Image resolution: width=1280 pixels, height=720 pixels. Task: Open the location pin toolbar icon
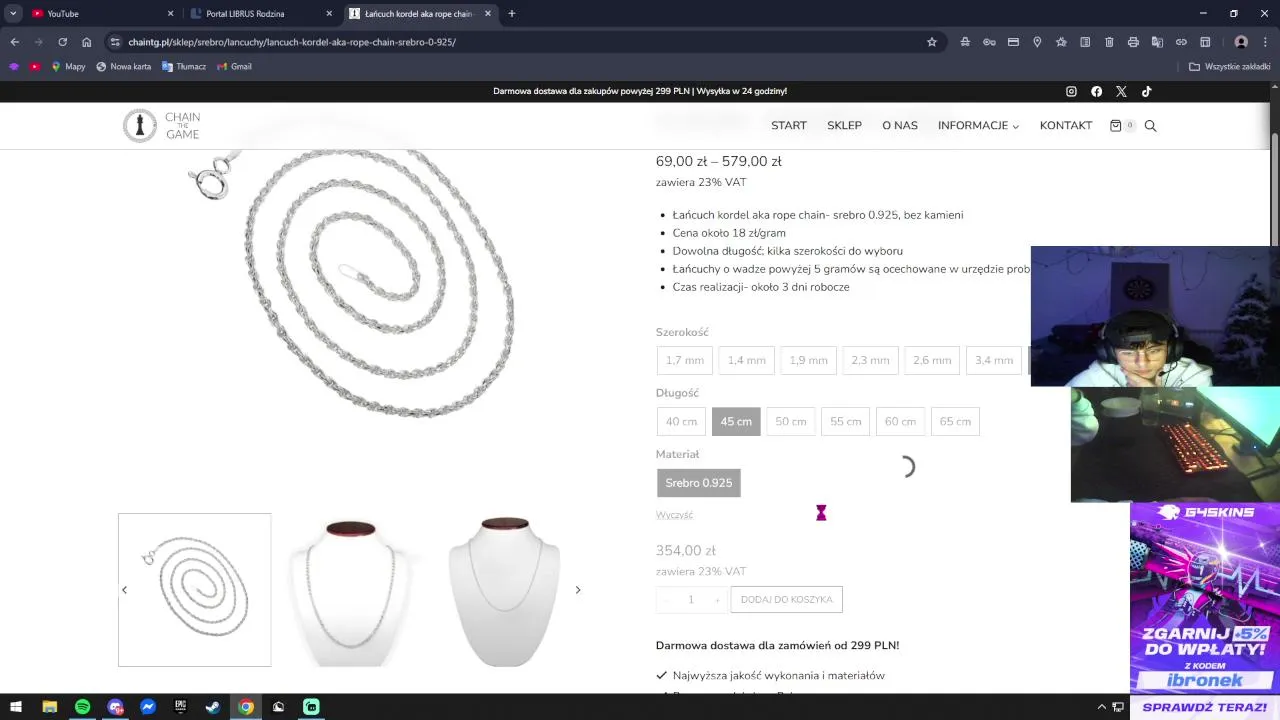[1037, 42]
